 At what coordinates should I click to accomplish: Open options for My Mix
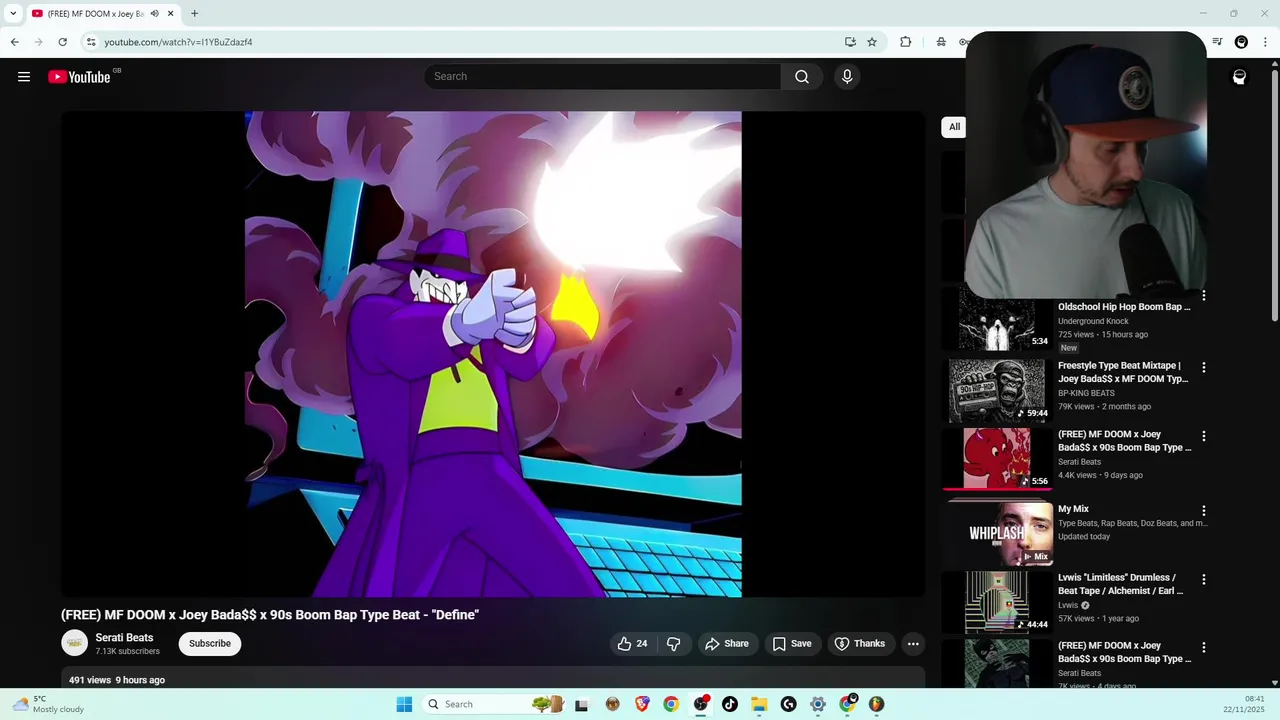pos(1204,511)
